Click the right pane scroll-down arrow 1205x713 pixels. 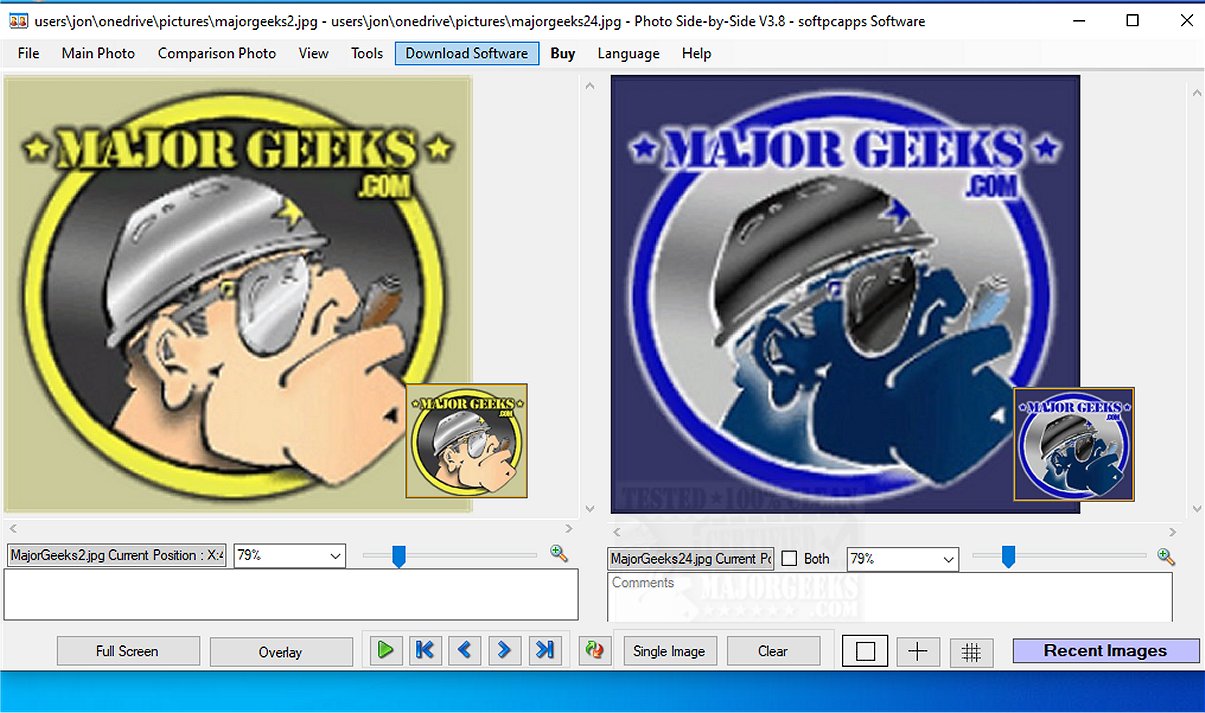pos(1196,509)
